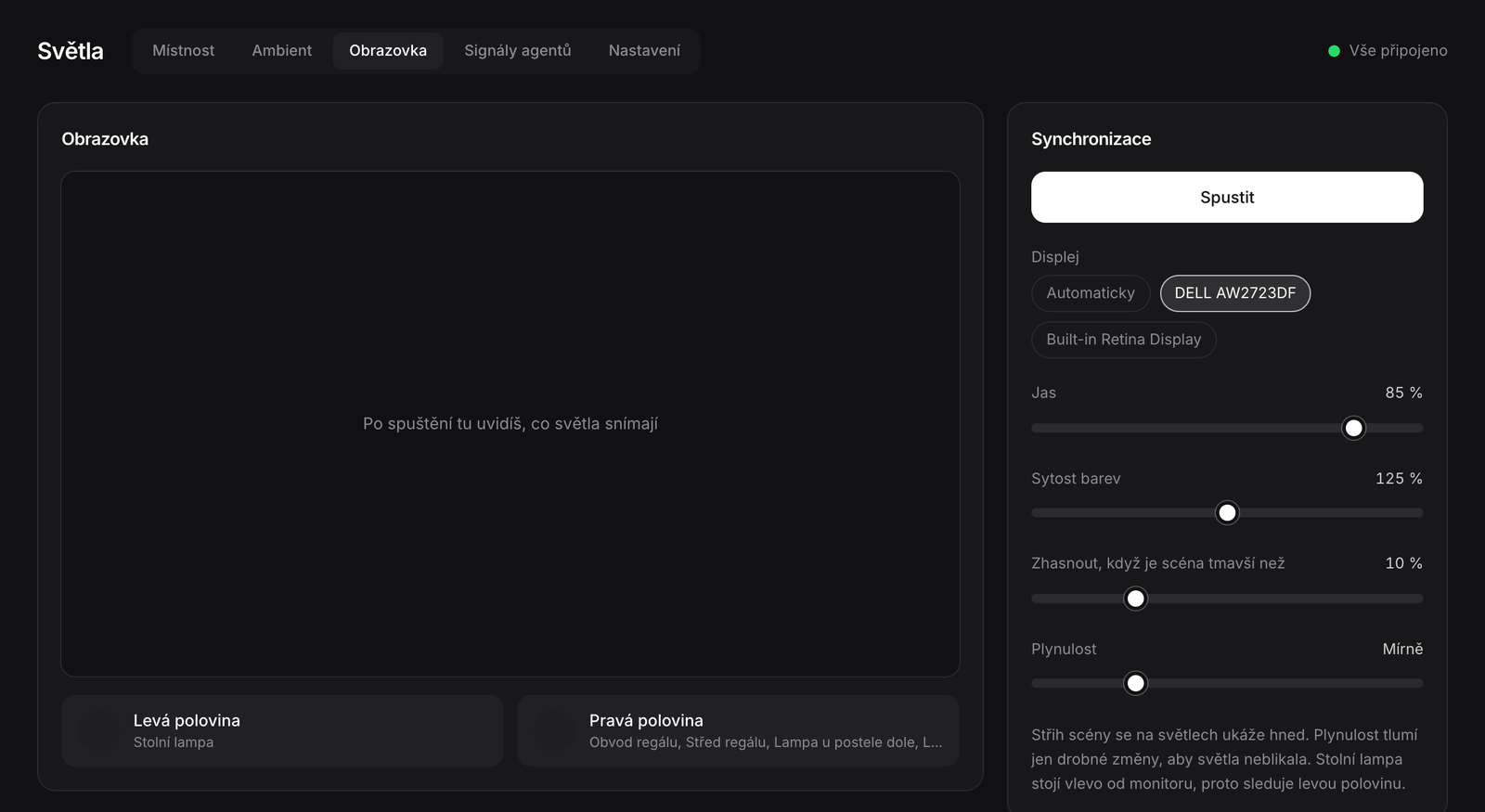This screenshot has width=1485, height=812.
Task: Click the "Světla" app title
Action: [x=71, y=51]
